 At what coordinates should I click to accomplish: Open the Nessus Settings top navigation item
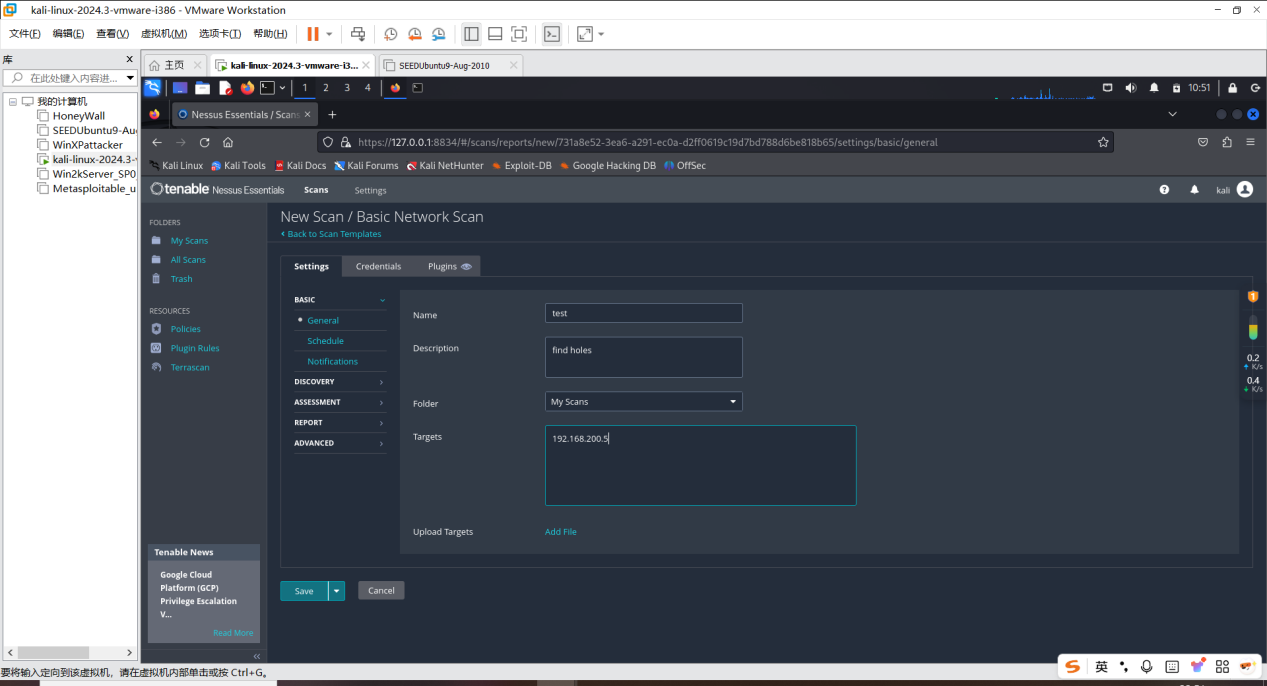[x=370, y=190]
